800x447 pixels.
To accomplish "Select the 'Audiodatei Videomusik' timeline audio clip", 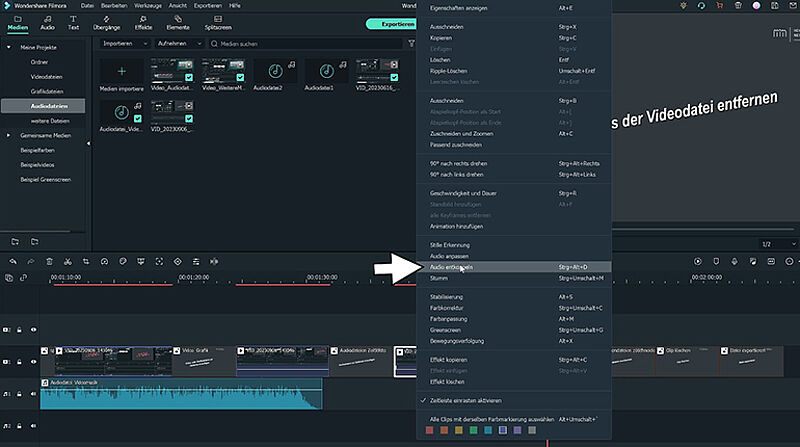I will (x=181, y=394).
